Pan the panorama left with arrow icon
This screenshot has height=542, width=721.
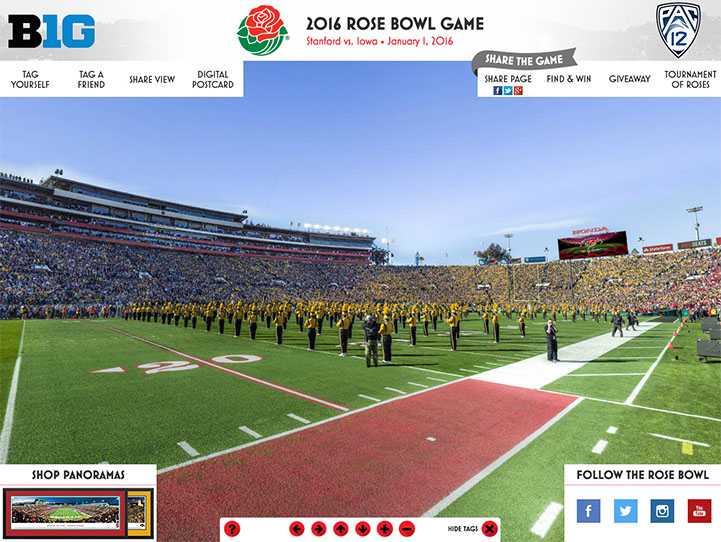click(x=297, y=529)
